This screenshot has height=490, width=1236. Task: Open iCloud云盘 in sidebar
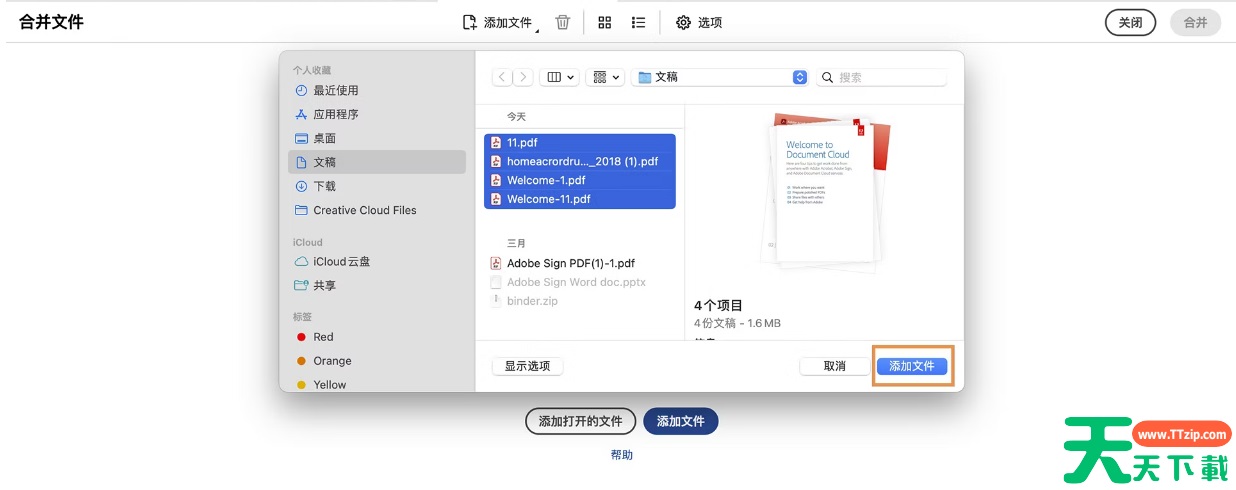pos(341,261)
